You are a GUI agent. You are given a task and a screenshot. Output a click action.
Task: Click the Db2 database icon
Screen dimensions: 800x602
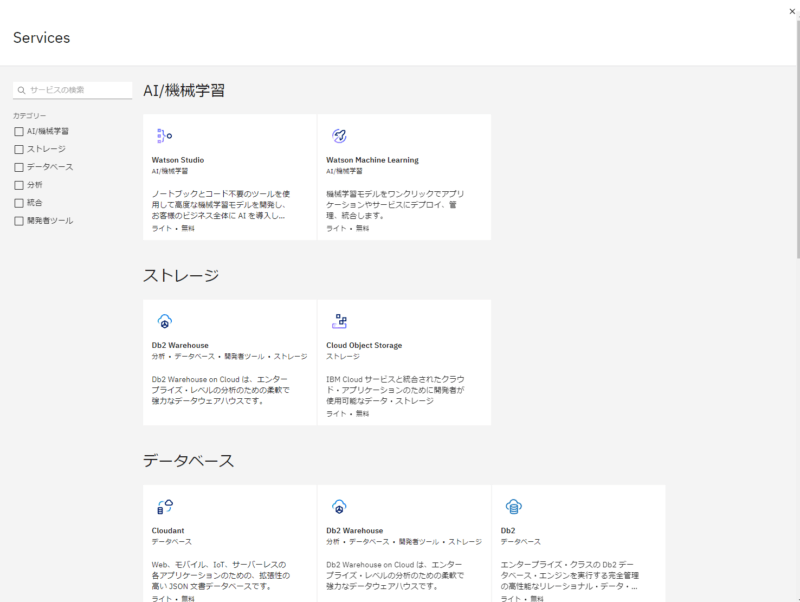[x=514, y=507]
